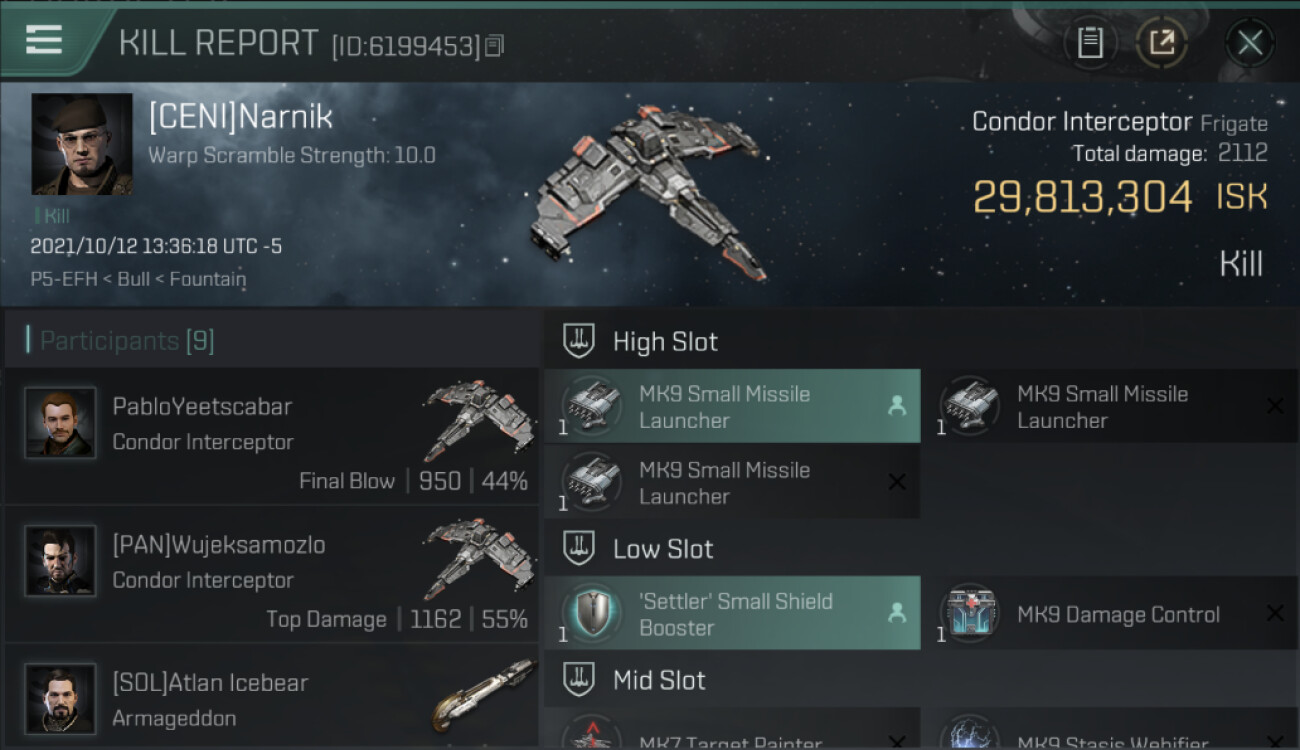Open the clipboard report icon
This screenshot has height=750, width=1300.
1090,42
